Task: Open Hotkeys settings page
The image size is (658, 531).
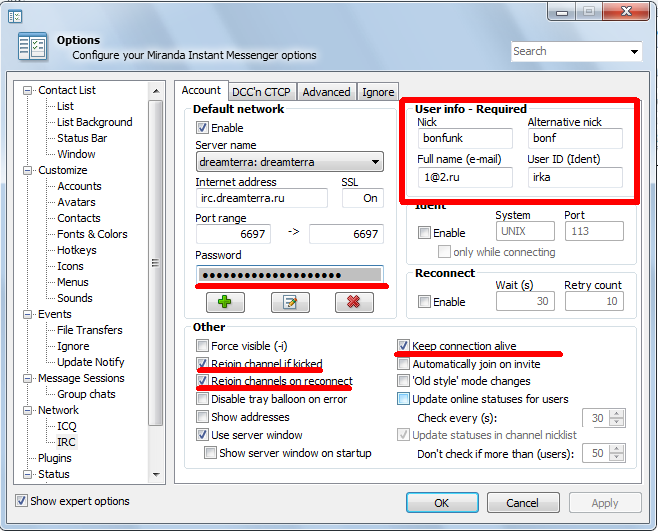Action: (x=77, y=250)
